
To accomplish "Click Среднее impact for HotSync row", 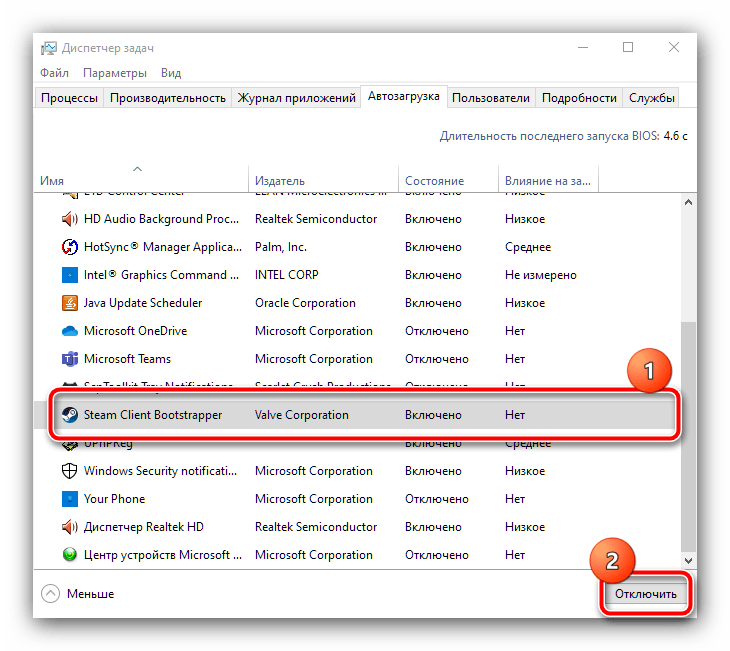I will click(528, 247).
